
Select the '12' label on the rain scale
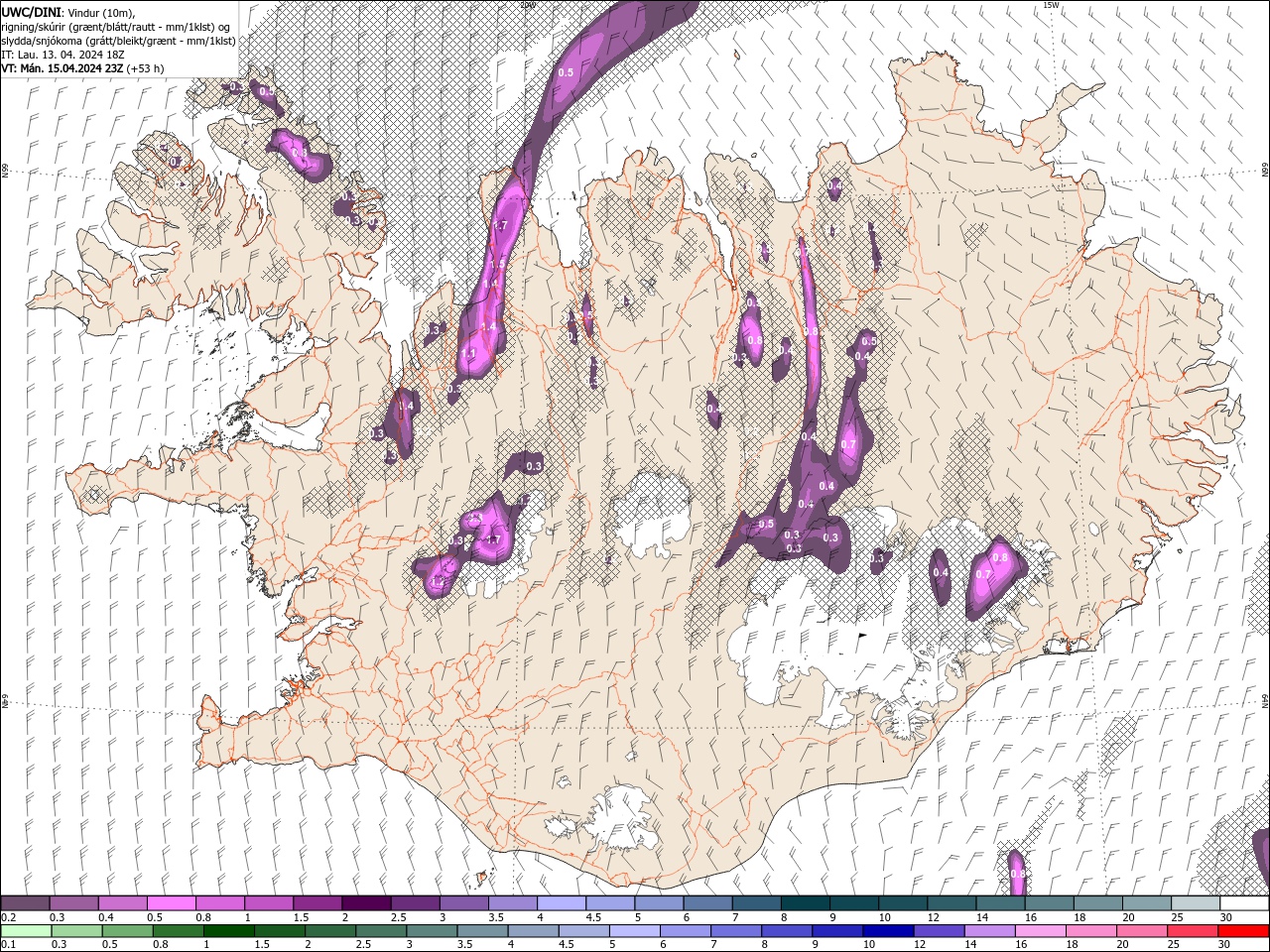[x=920, y=945]
